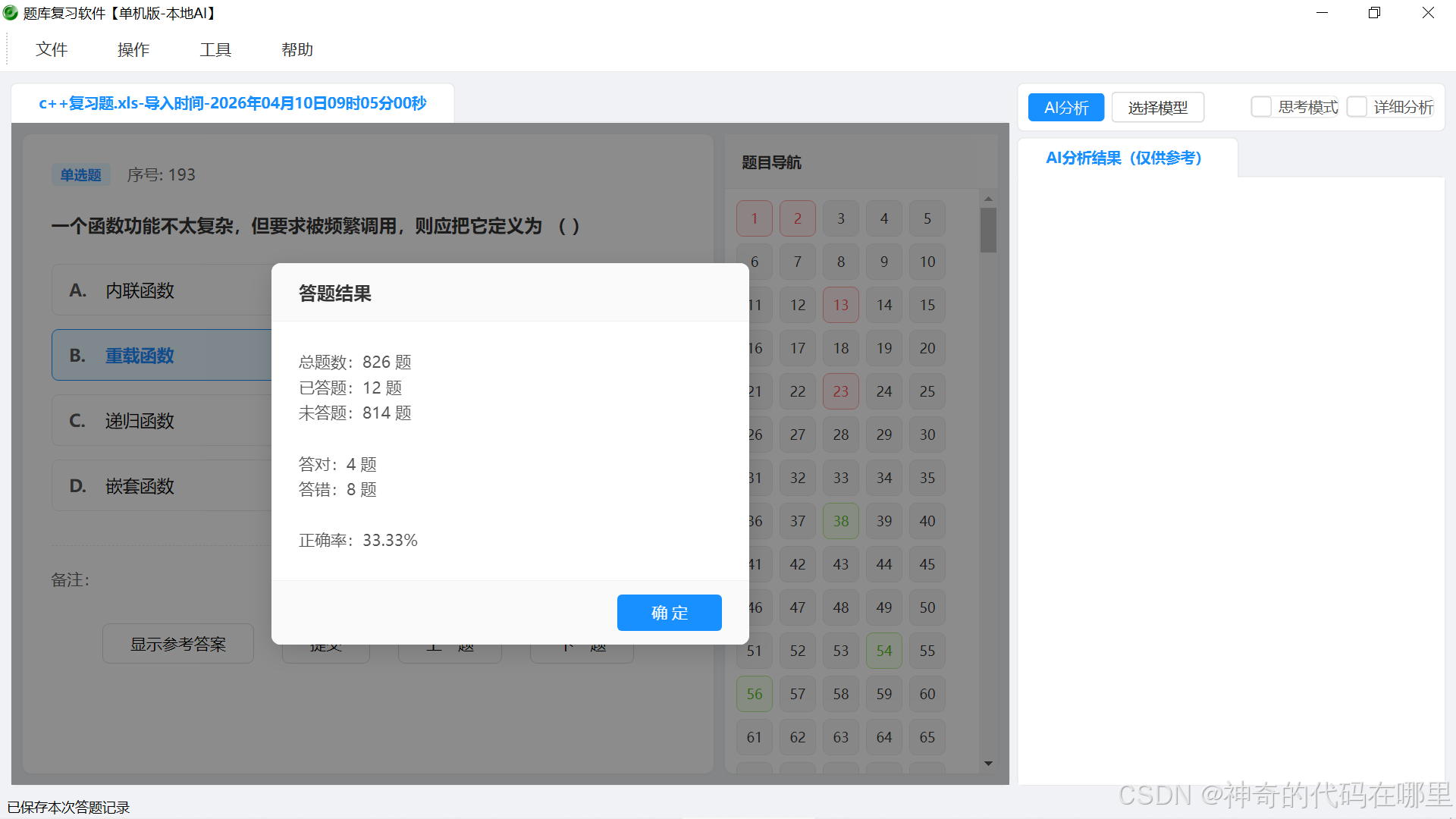1456x819 pixels.
Task: Choose option A 内联函数
Action: (x=162, y=290)
